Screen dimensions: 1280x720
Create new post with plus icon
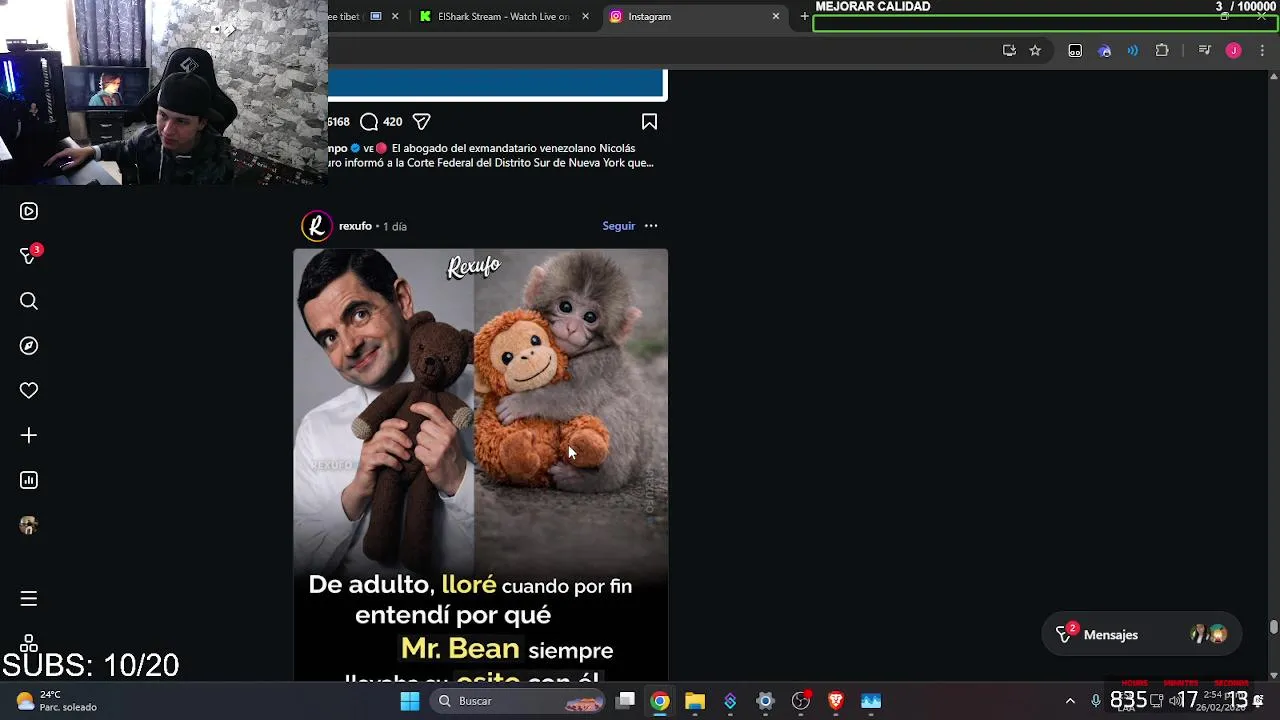pos(29,435)
